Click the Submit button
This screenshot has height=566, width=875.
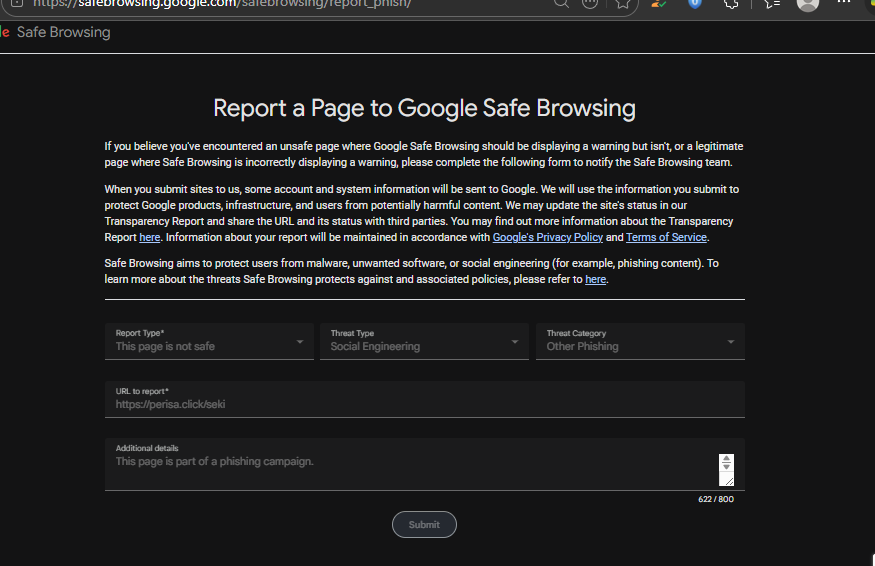(x=424, y=525)
